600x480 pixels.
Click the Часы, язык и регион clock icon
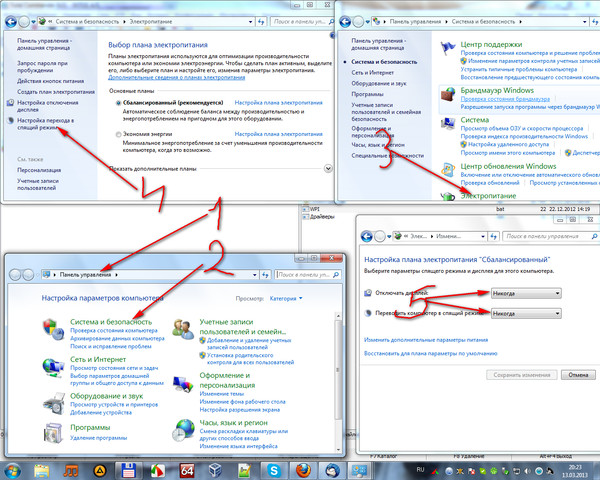click(x=183, y=430)
